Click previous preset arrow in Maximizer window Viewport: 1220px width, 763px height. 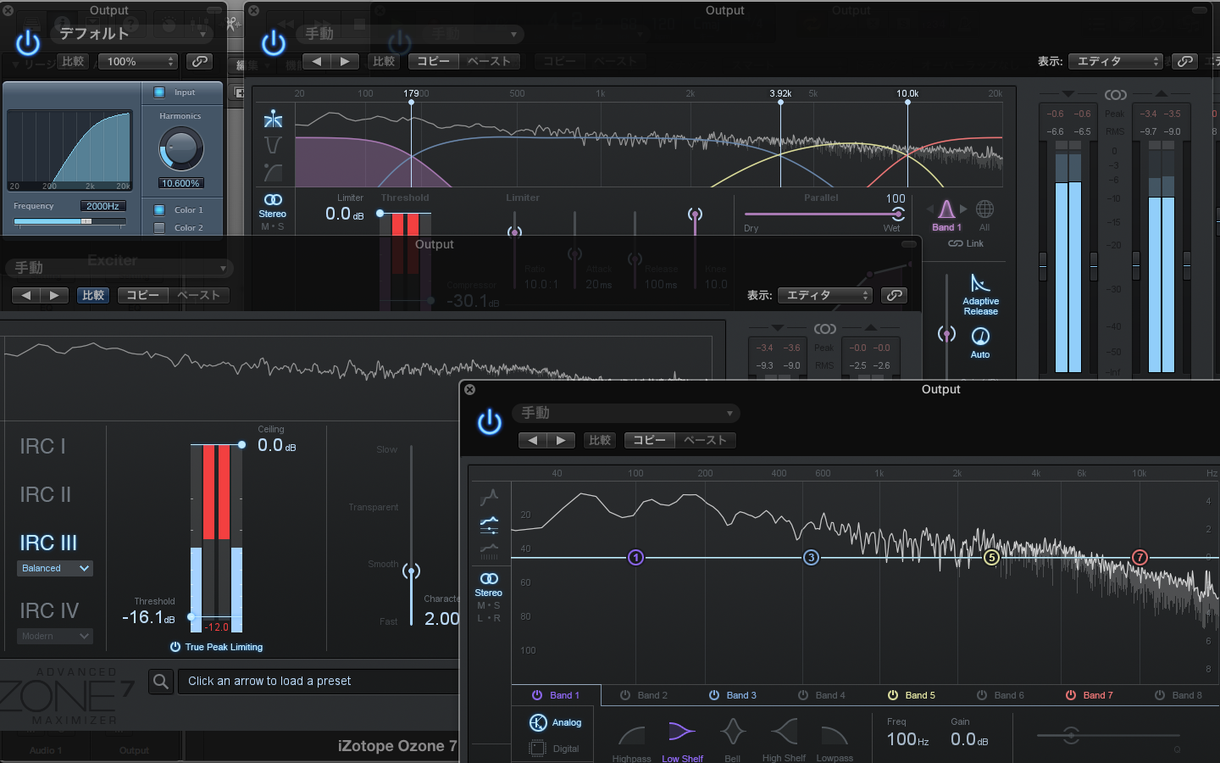tap(27, 295)
